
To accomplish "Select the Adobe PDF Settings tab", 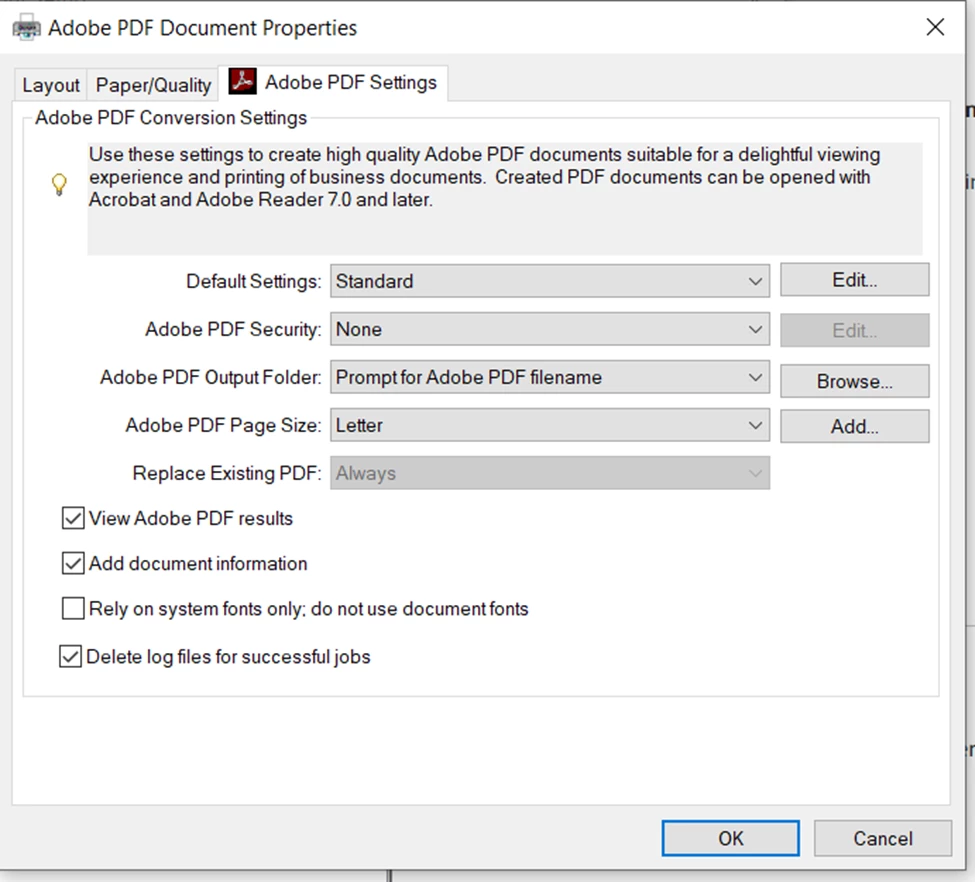I will pos(333,82).
